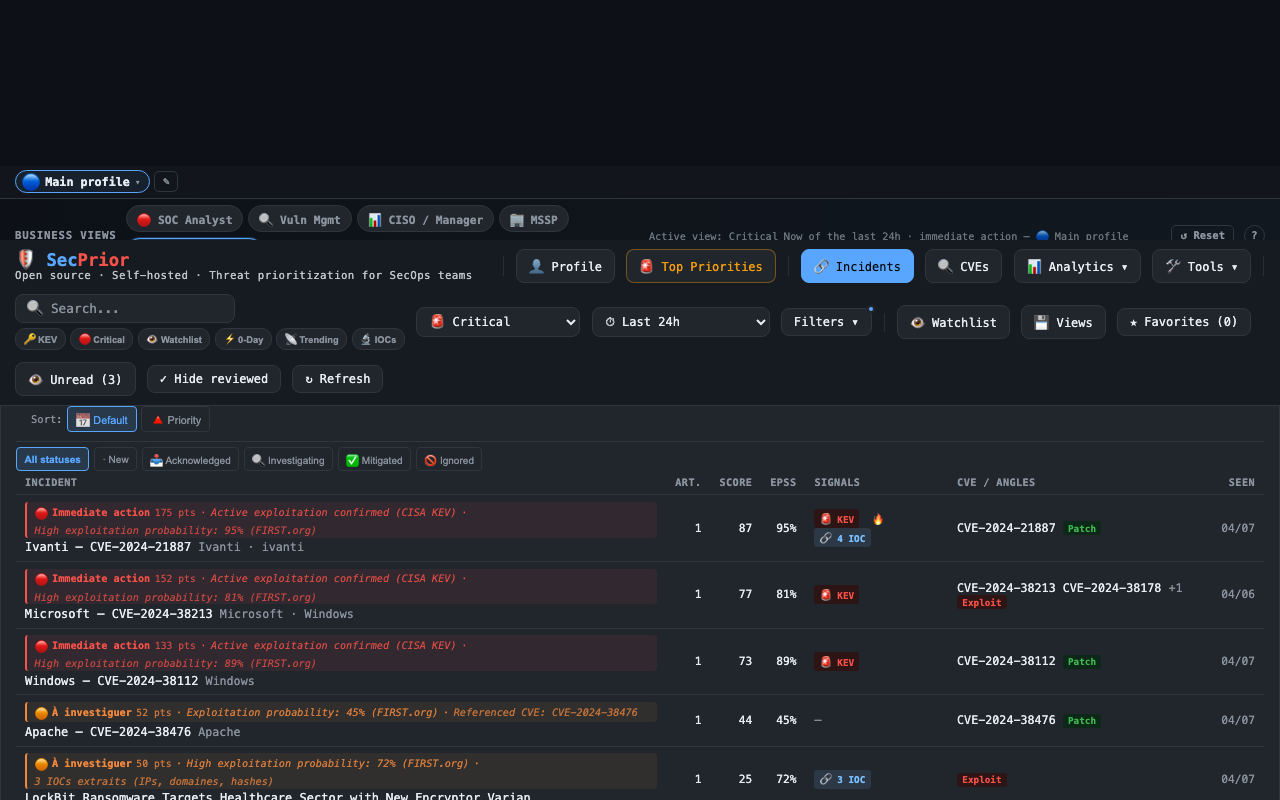Toggle the KEV quick filter chip
Image resolution: width=1280 pixels, height=800 pixels.
click(40, 339)
